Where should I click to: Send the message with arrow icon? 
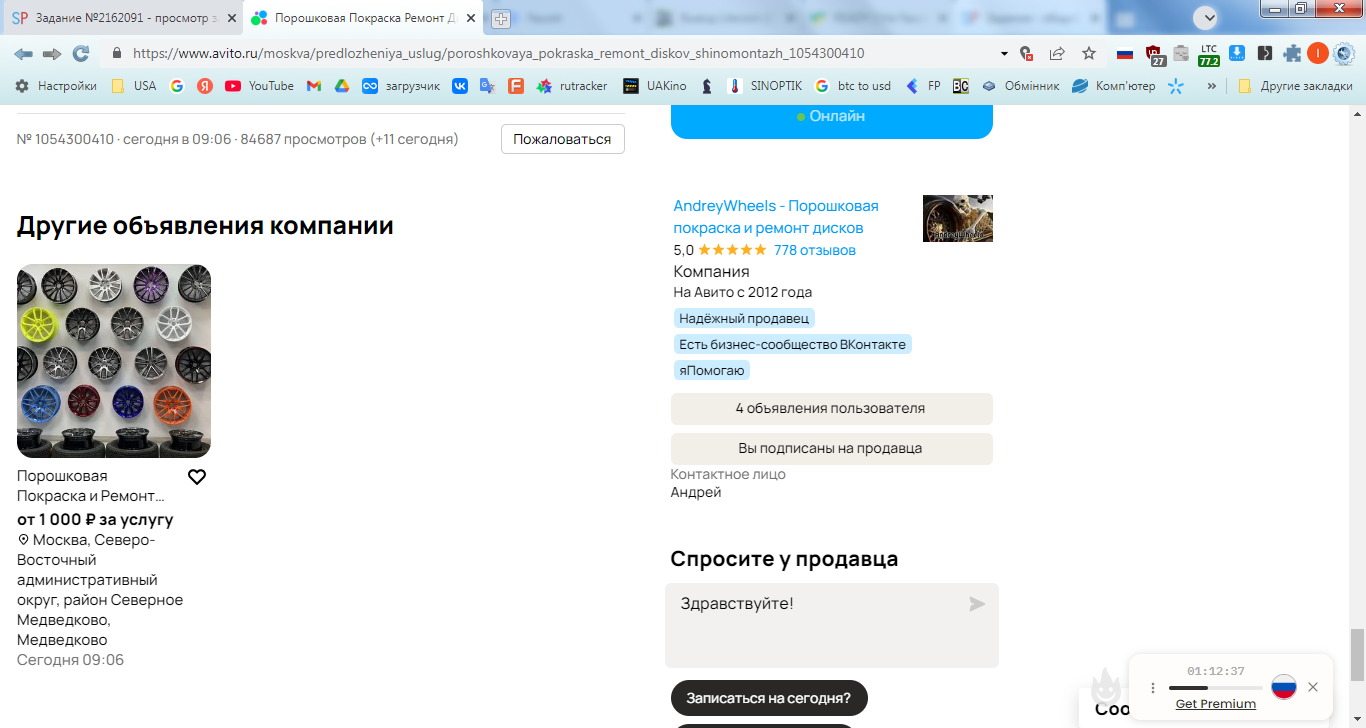[977, 604]
